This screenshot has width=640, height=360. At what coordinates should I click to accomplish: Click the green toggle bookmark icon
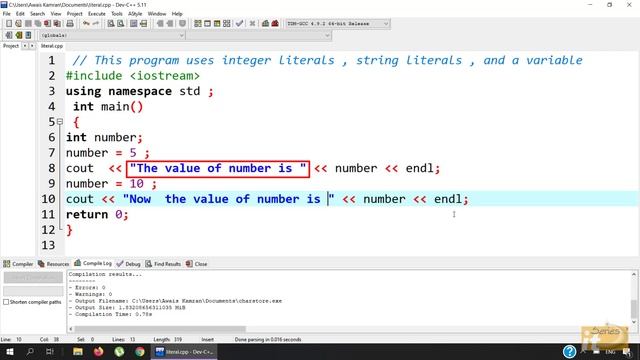tap(18, 35)
